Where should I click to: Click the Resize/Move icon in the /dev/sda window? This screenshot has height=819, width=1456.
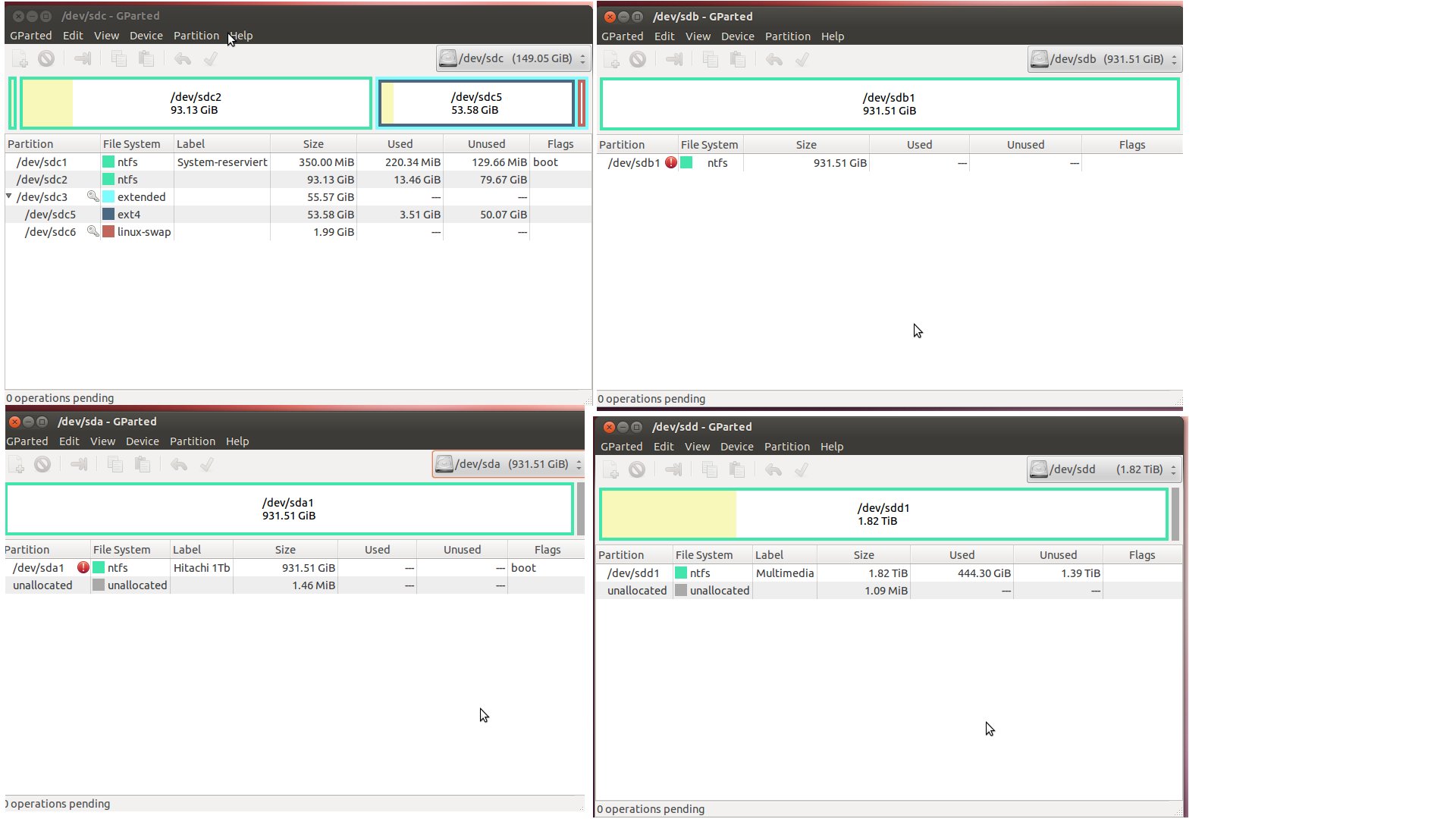79,465
